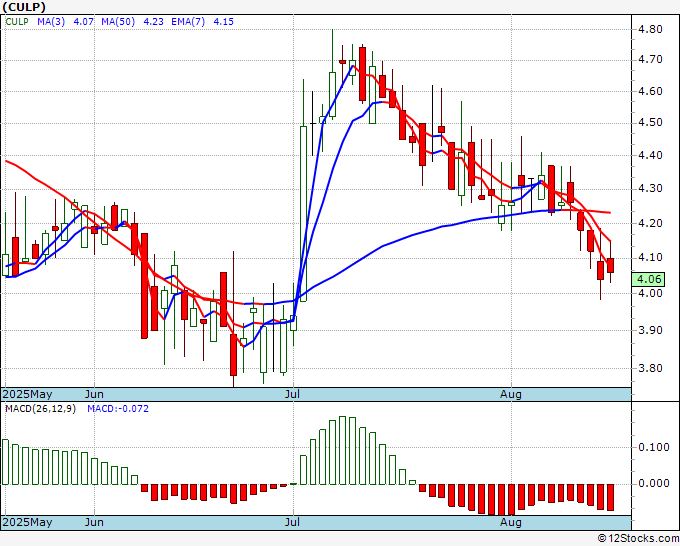Click Jul on the price chart axis
Image resolution: width=680 pixels, height=546 pixels.
293,394
